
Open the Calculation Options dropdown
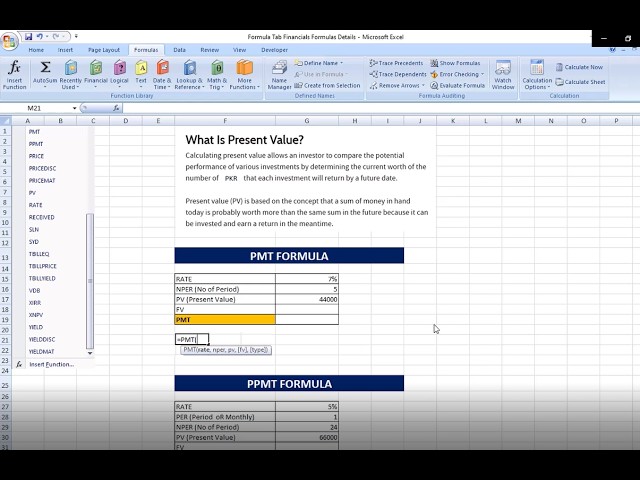[x=537, y=75]
